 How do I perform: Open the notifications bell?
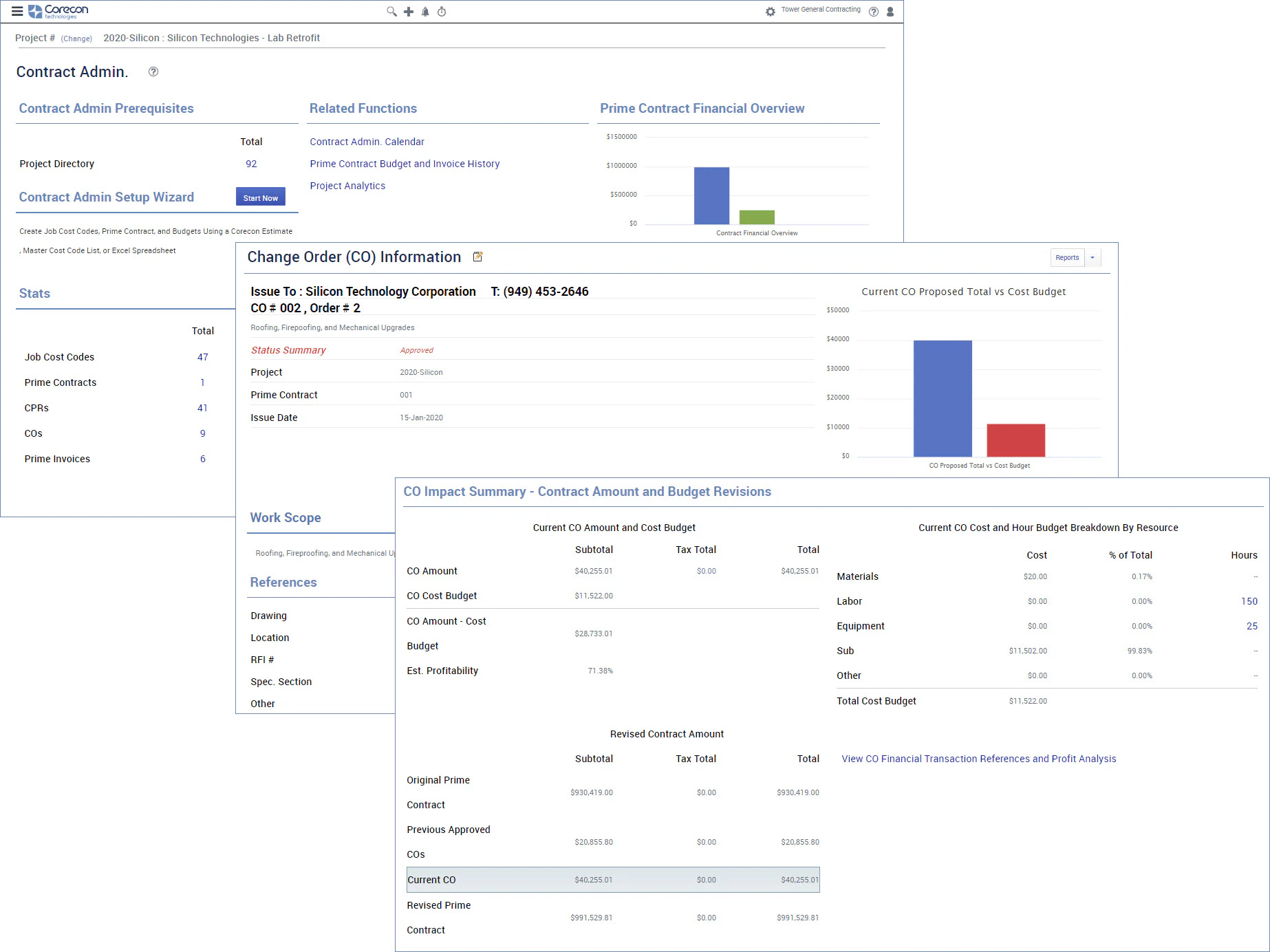(x=425, y=12)
